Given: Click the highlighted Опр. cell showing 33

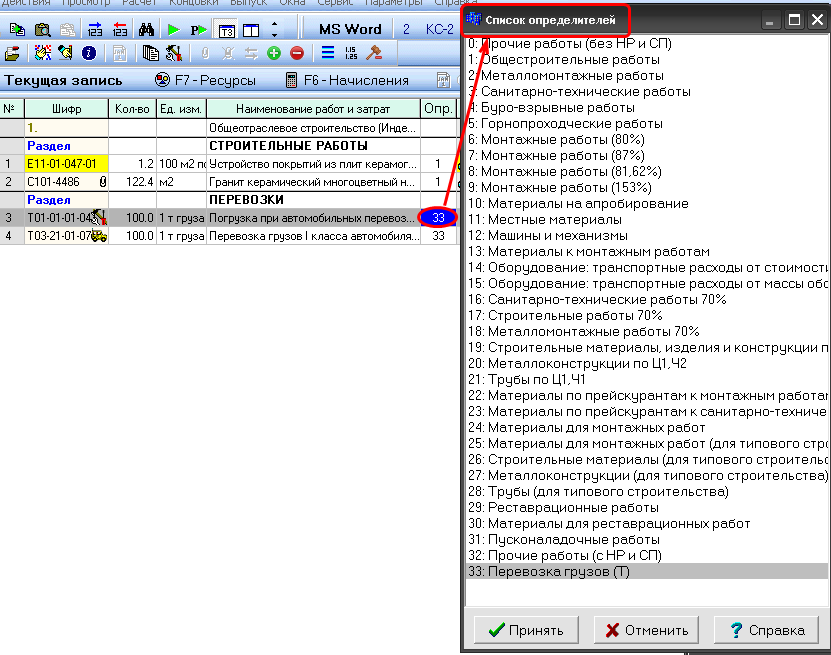Looking at the screenshot, I should tap(438, 218).
